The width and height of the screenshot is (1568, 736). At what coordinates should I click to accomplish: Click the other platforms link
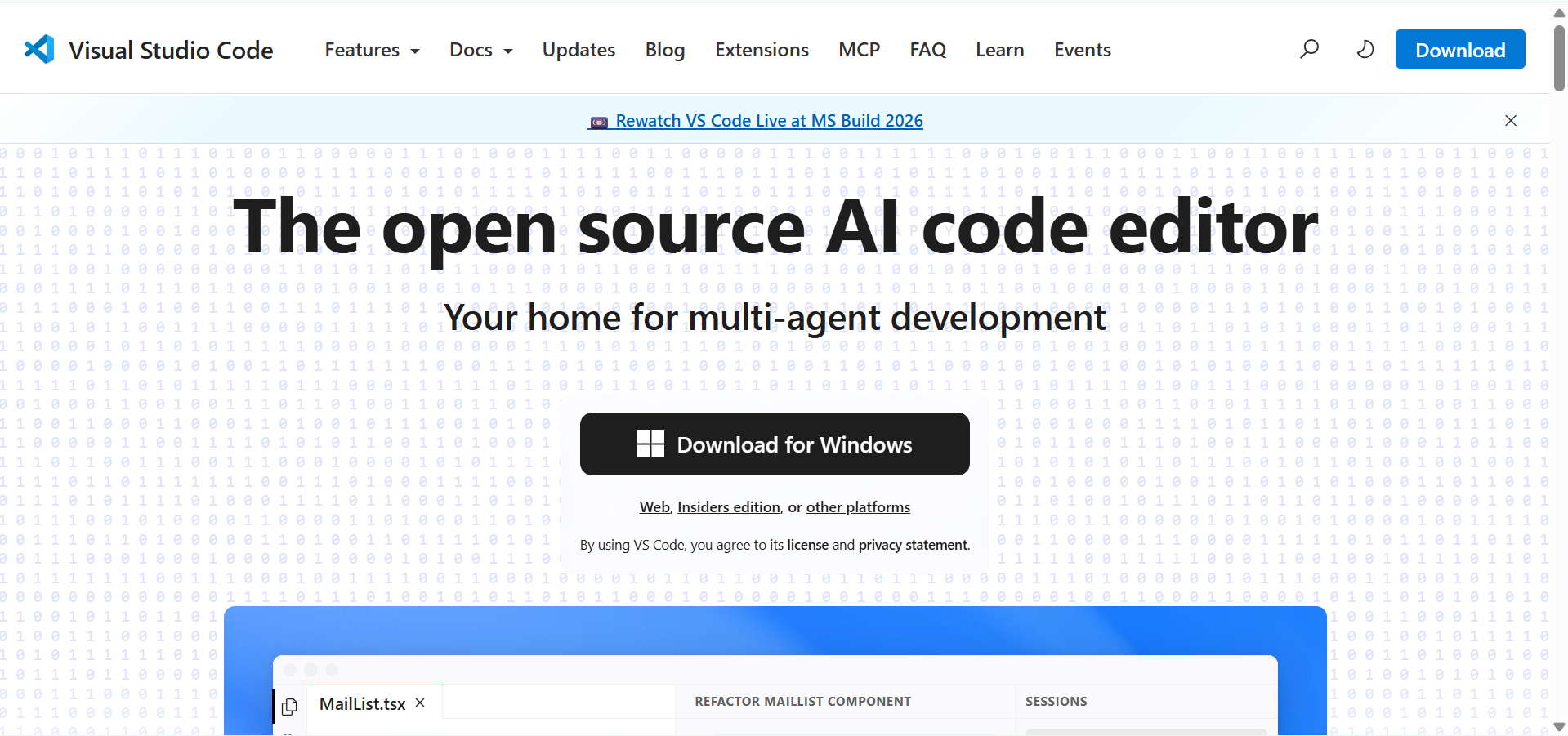click(858, 507)
